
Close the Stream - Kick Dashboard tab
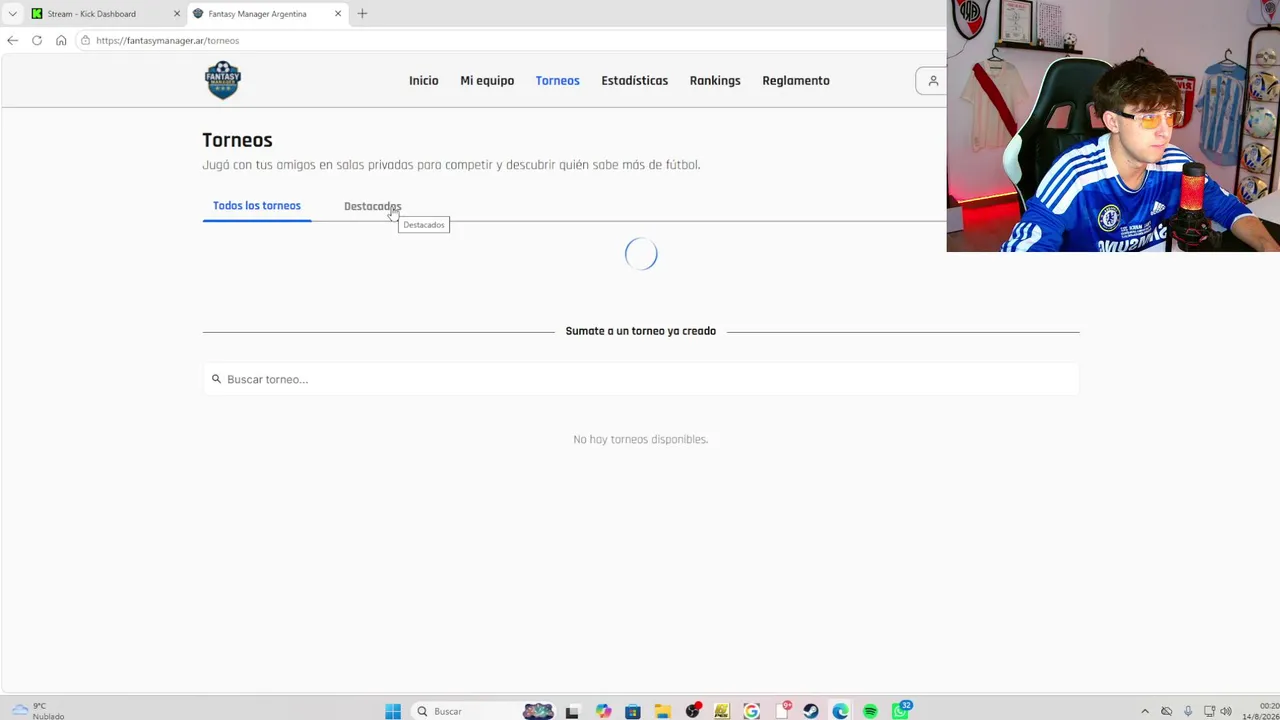[x=177, y=14]
